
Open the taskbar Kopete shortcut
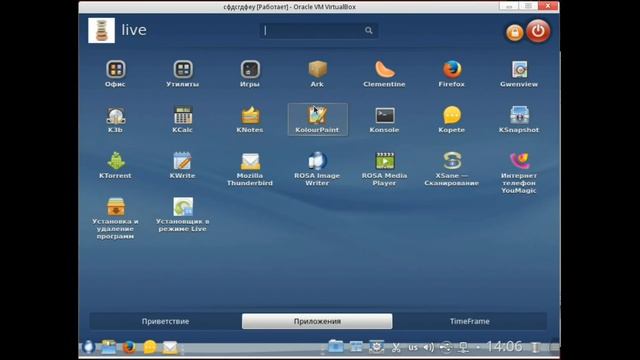pos(150,347)
